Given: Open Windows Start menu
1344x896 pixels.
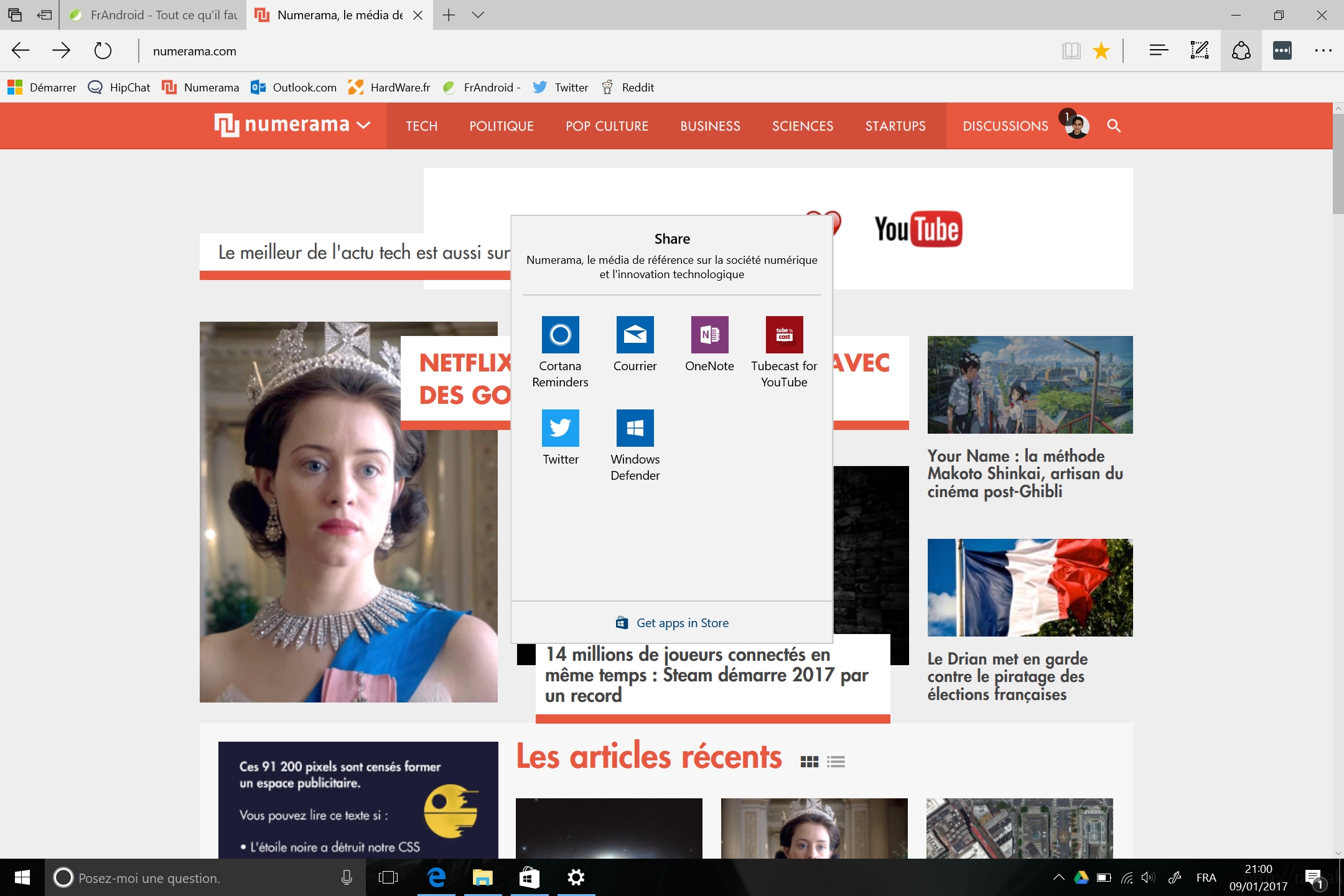Looking at the screenshot, I should pos(22,877).
